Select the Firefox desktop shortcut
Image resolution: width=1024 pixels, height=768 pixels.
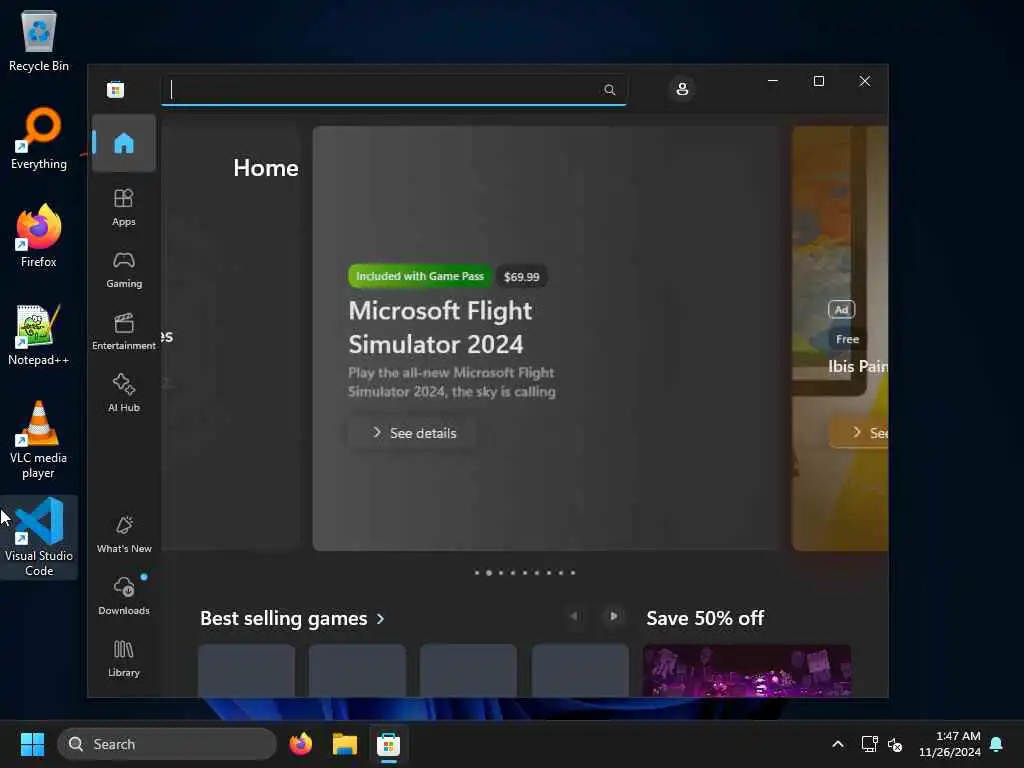[x=39, y=236]
